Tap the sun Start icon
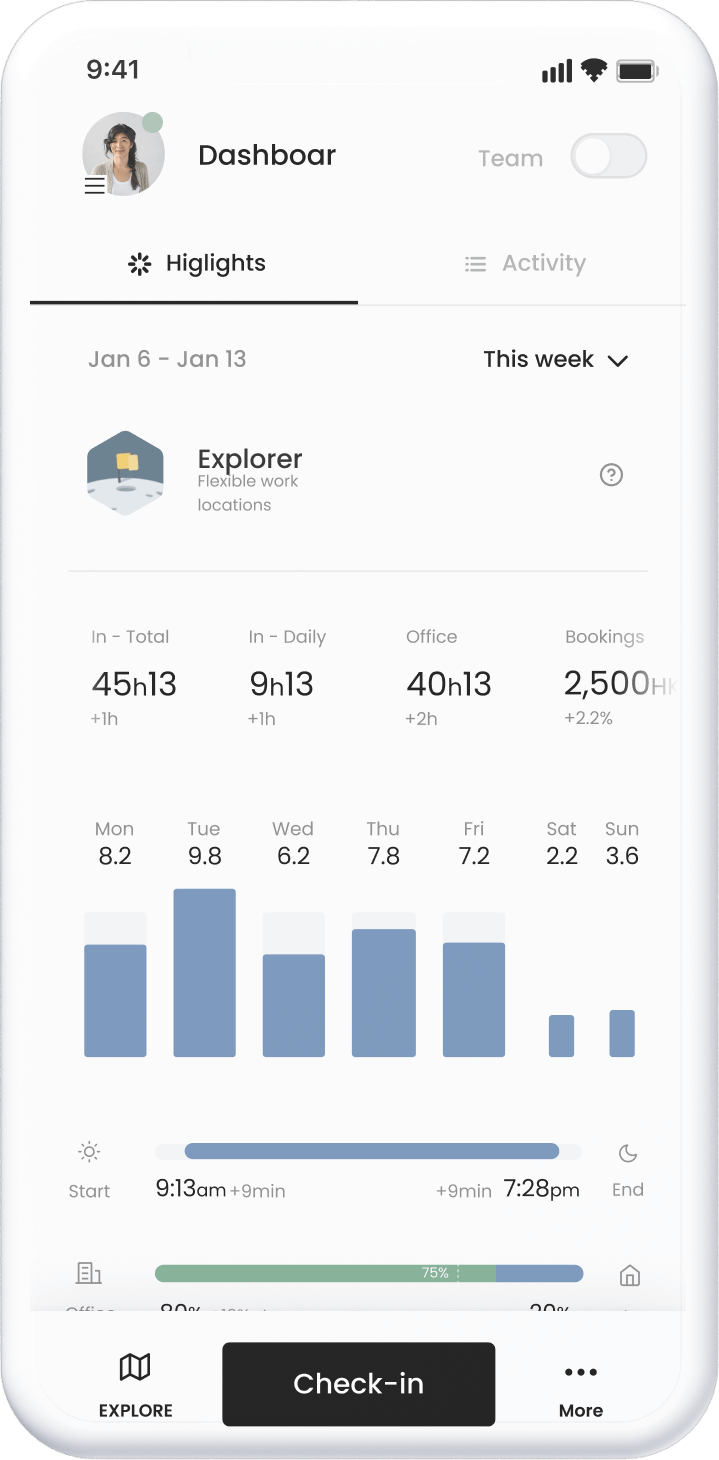The height and width of the screenshot is (1460, 719). [x=89, y=1153]
